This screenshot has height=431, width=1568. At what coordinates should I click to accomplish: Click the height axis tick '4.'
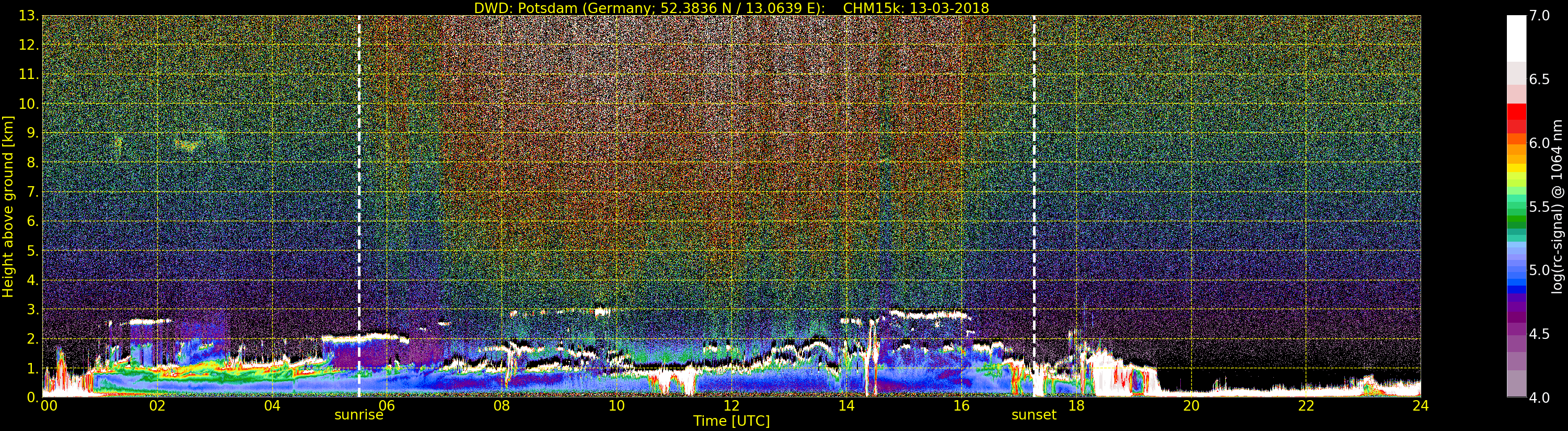[x=33, y=280]
